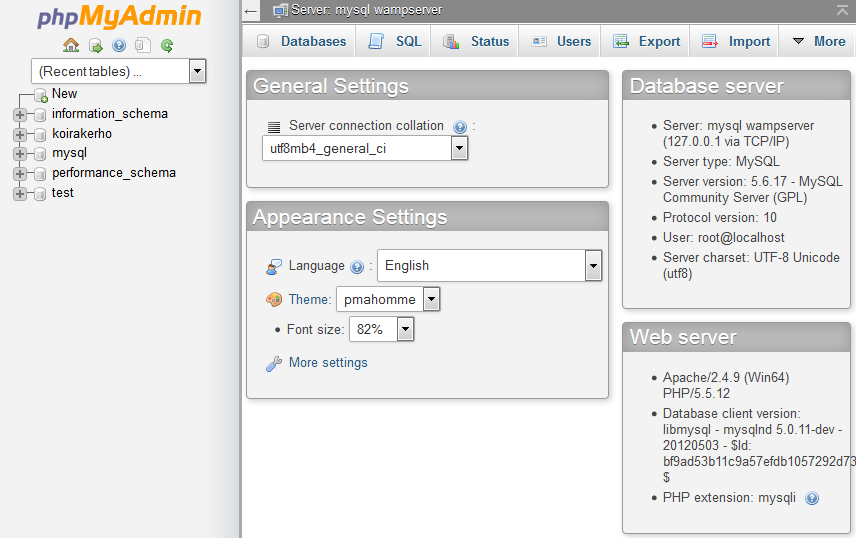
Task: Open the Databases tab
Action: pos(301,42)
